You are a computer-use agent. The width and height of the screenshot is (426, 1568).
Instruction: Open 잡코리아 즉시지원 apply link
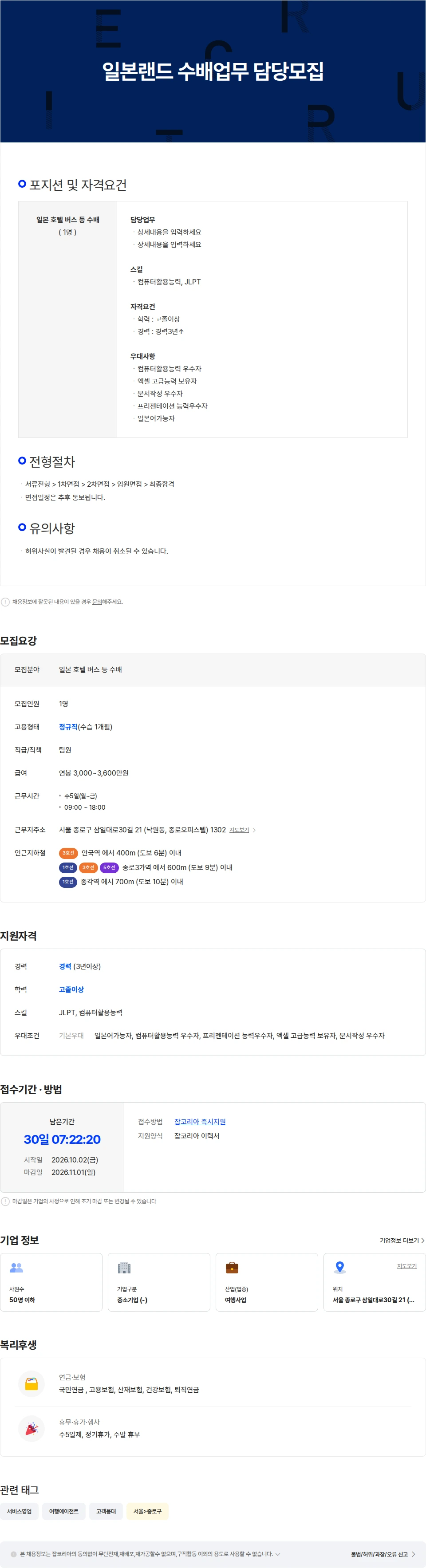pyautogui.click(x=200, y=1122)
